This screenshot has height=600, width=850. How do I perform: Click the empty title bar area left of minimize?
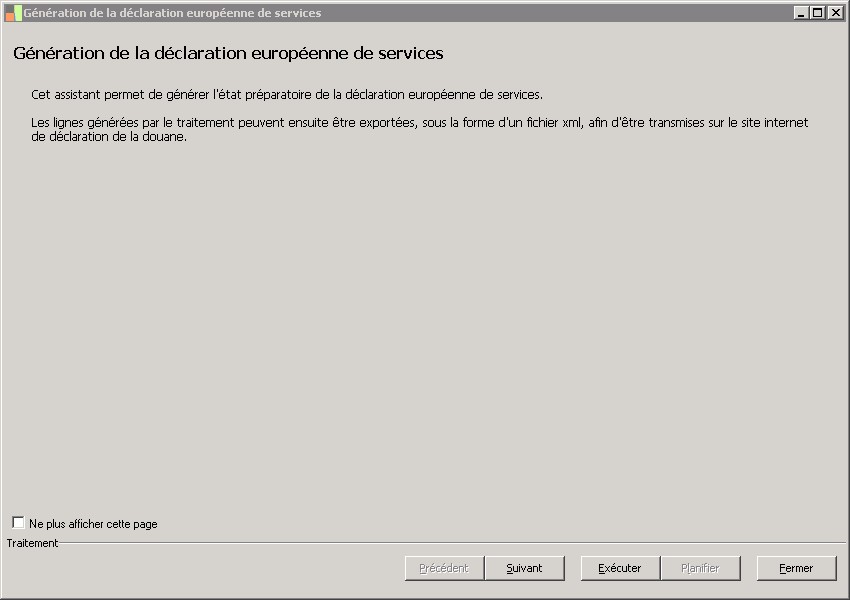[560, 13]
